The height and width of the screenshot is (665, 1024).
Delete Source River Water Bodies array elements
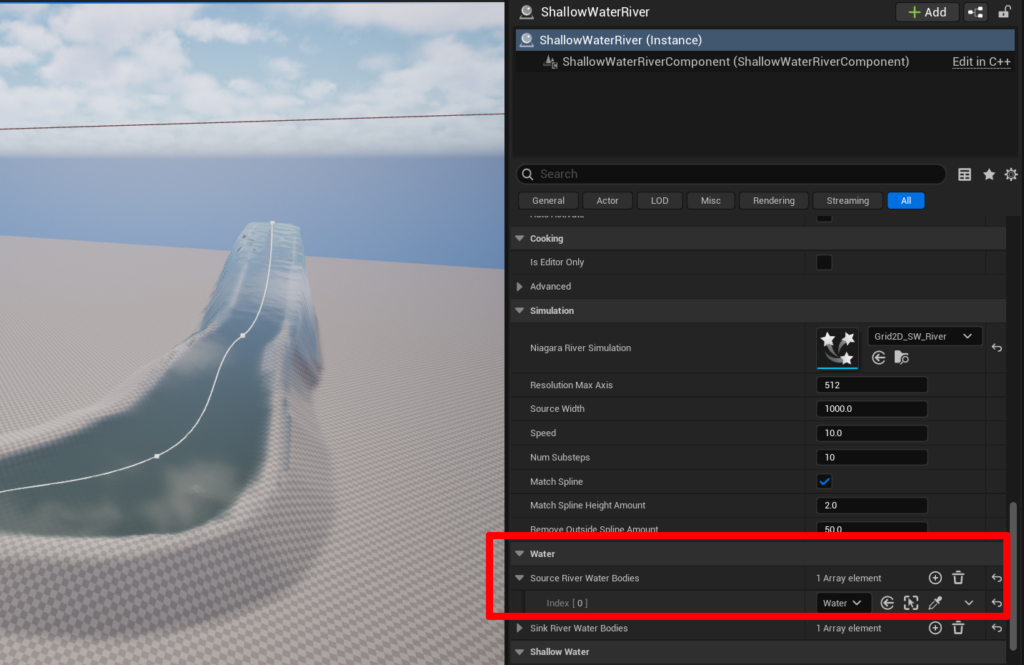coord(958,578)
